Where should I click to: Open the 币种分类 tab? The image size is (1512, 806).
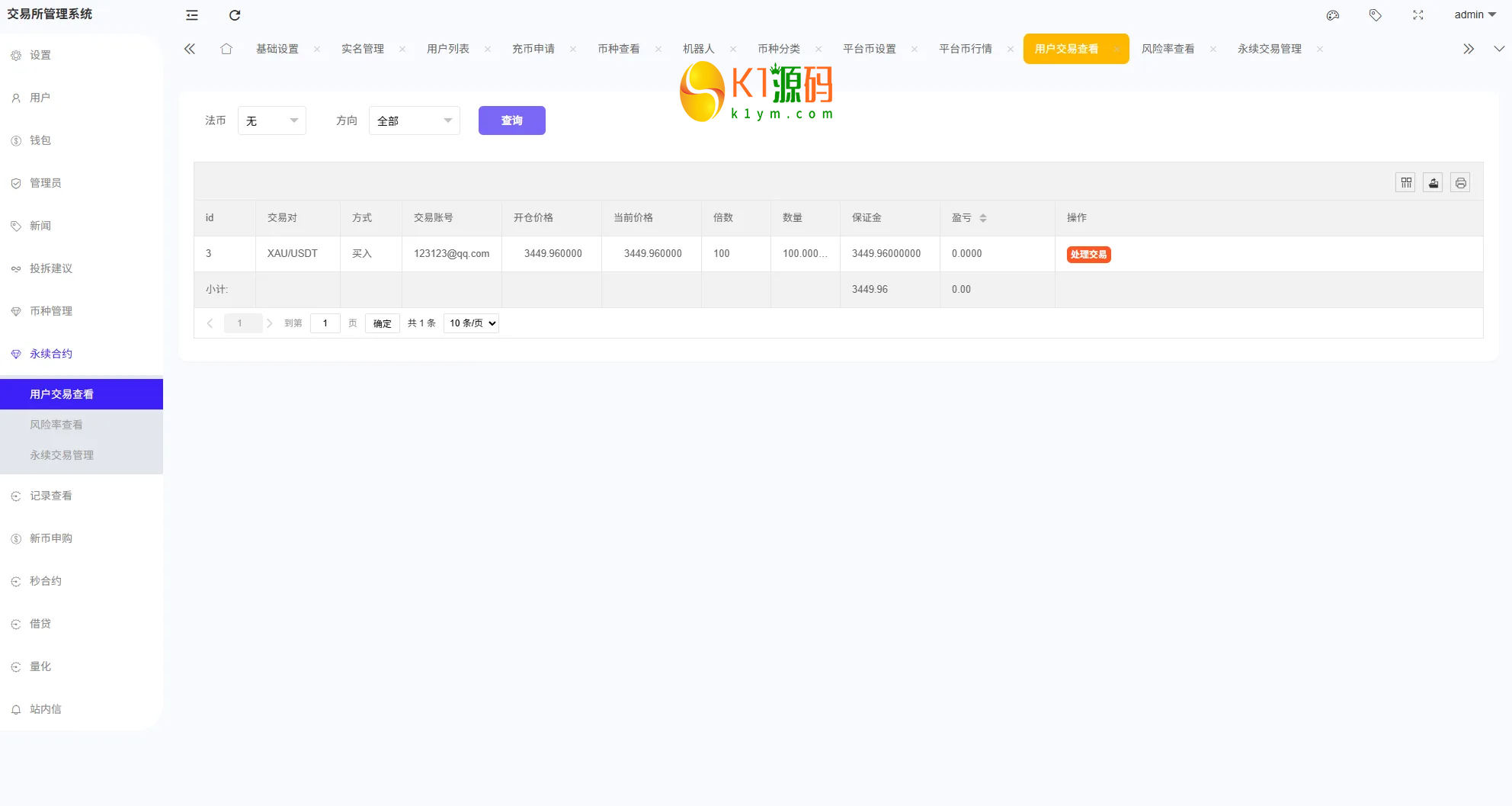point(779,49)
